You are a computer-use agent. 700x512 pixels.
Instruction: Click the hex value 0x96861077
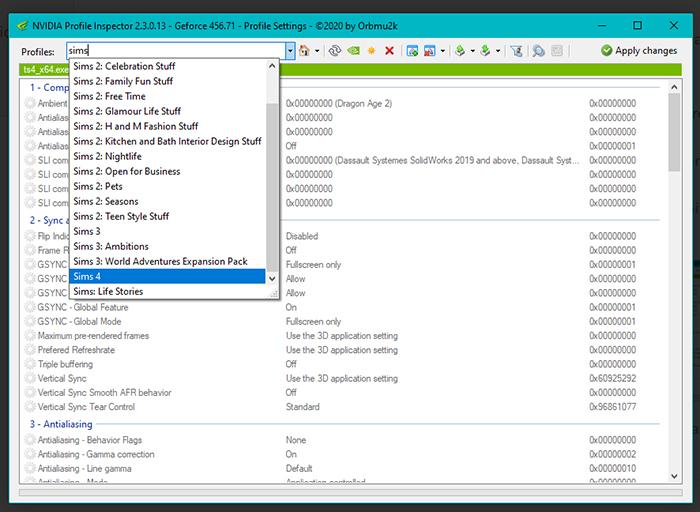pos(612,407)
